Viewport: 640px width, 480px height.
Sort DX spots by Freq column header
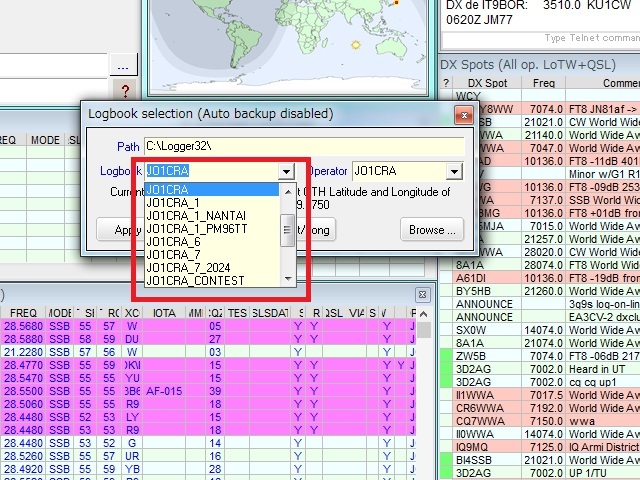(544, 84)
